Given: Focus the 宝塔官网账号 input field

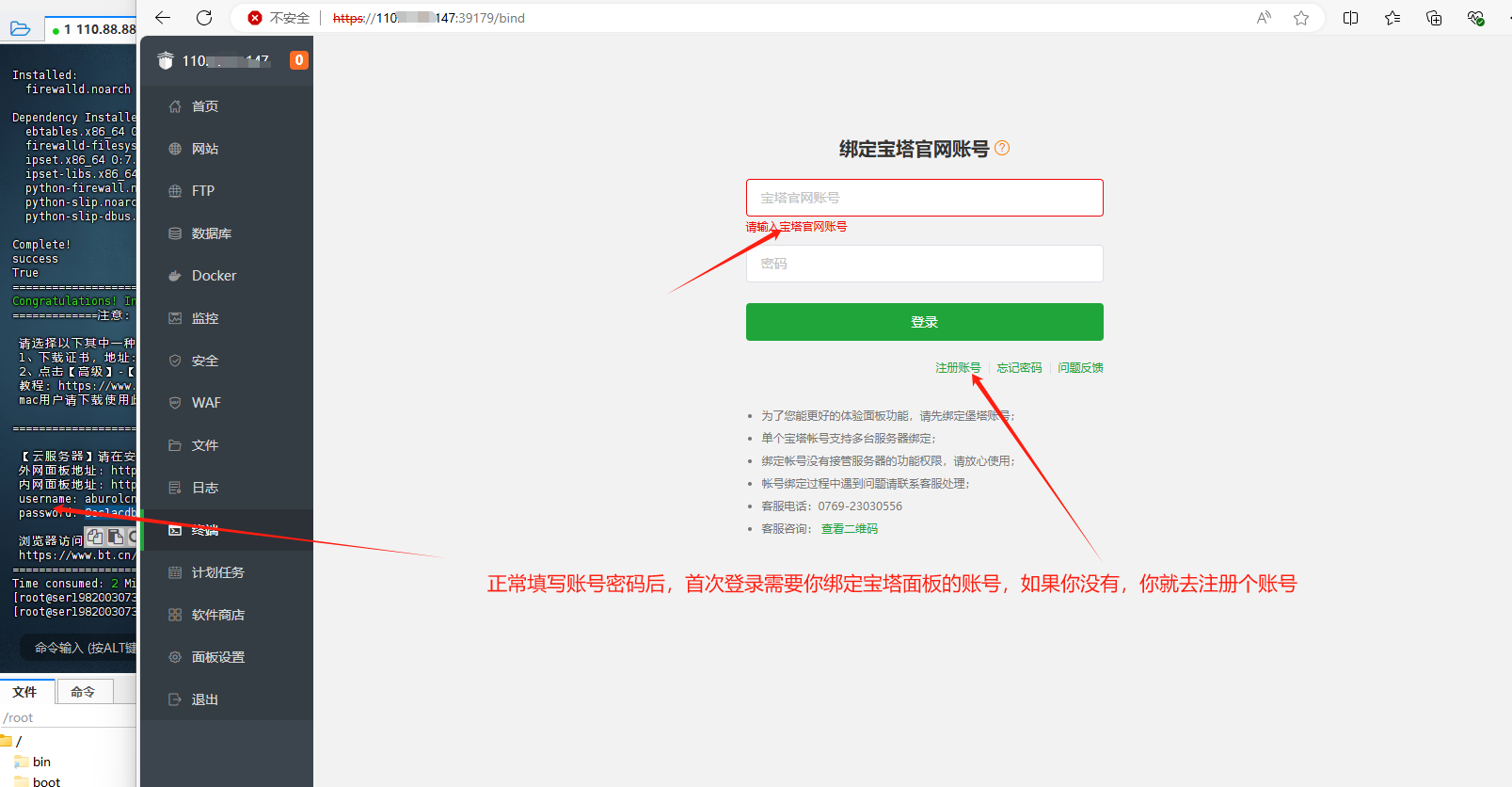Looking at the screenshot, I should [924, 198].
